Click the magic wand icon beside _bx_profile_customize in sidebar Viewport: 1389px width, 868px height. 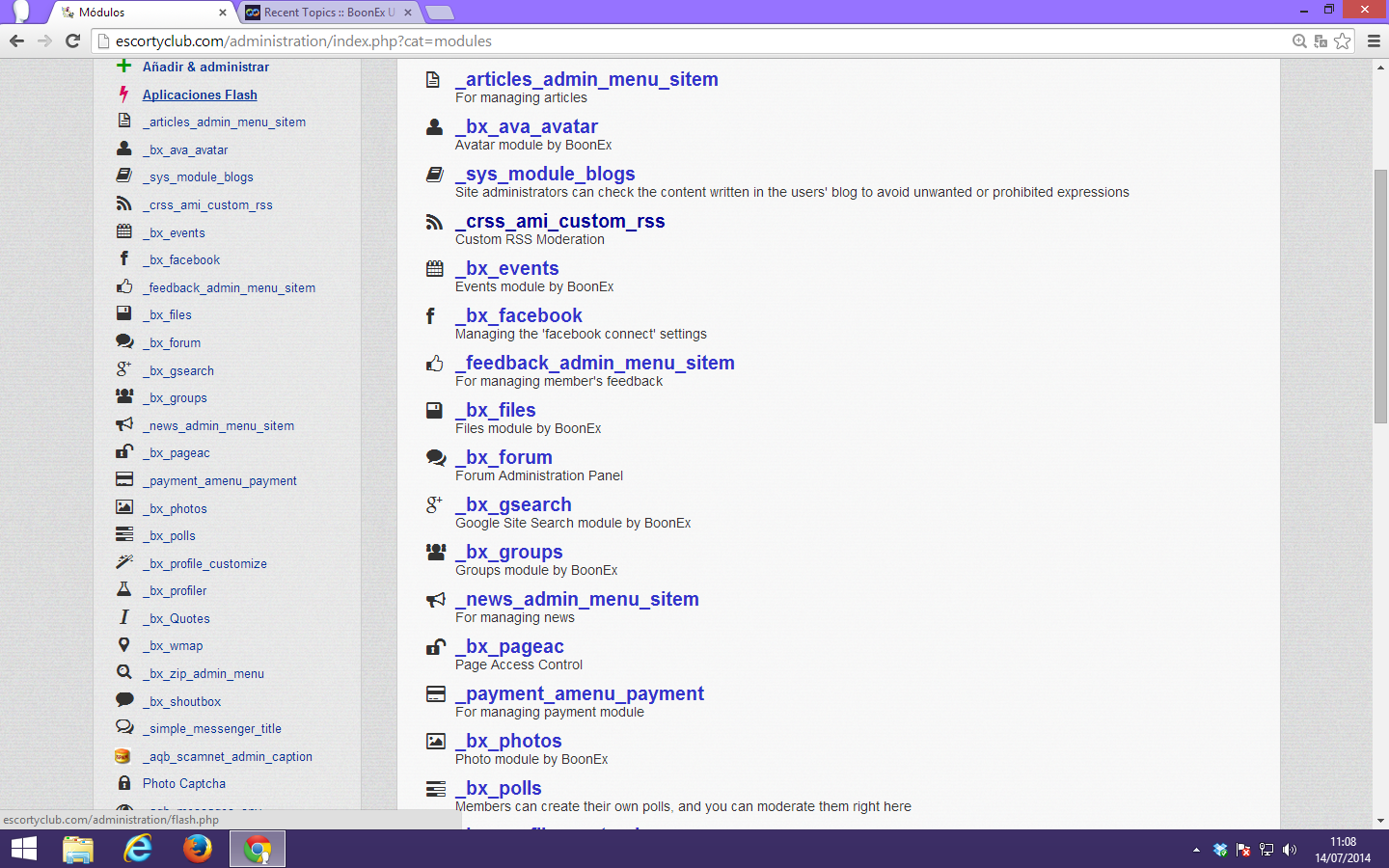click(x=123, y=562)
